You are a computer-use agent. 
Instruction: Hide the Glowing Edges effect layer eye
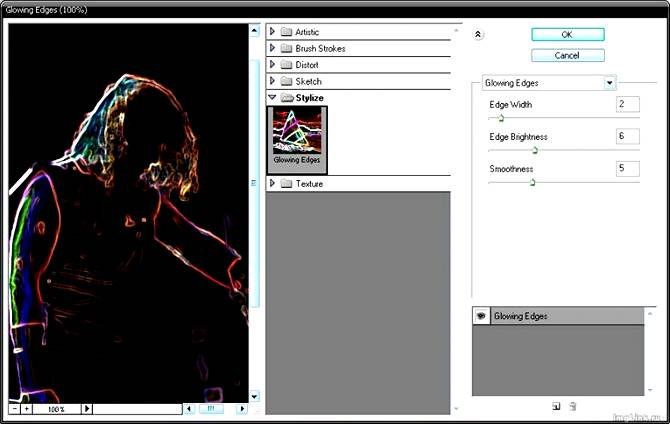click(481, 316)
